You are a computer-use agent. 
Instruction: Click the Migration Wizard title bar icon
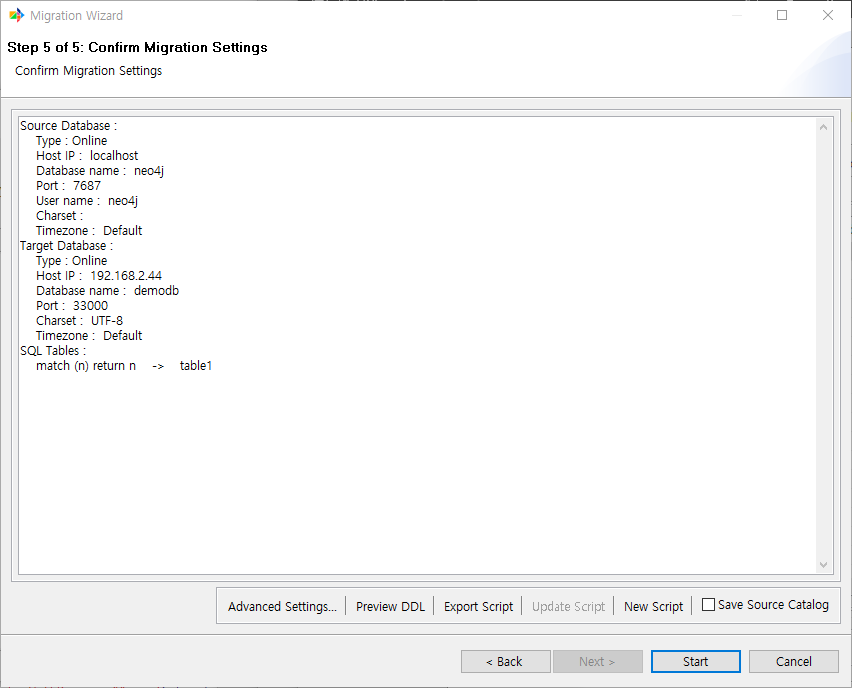(16, 16)
